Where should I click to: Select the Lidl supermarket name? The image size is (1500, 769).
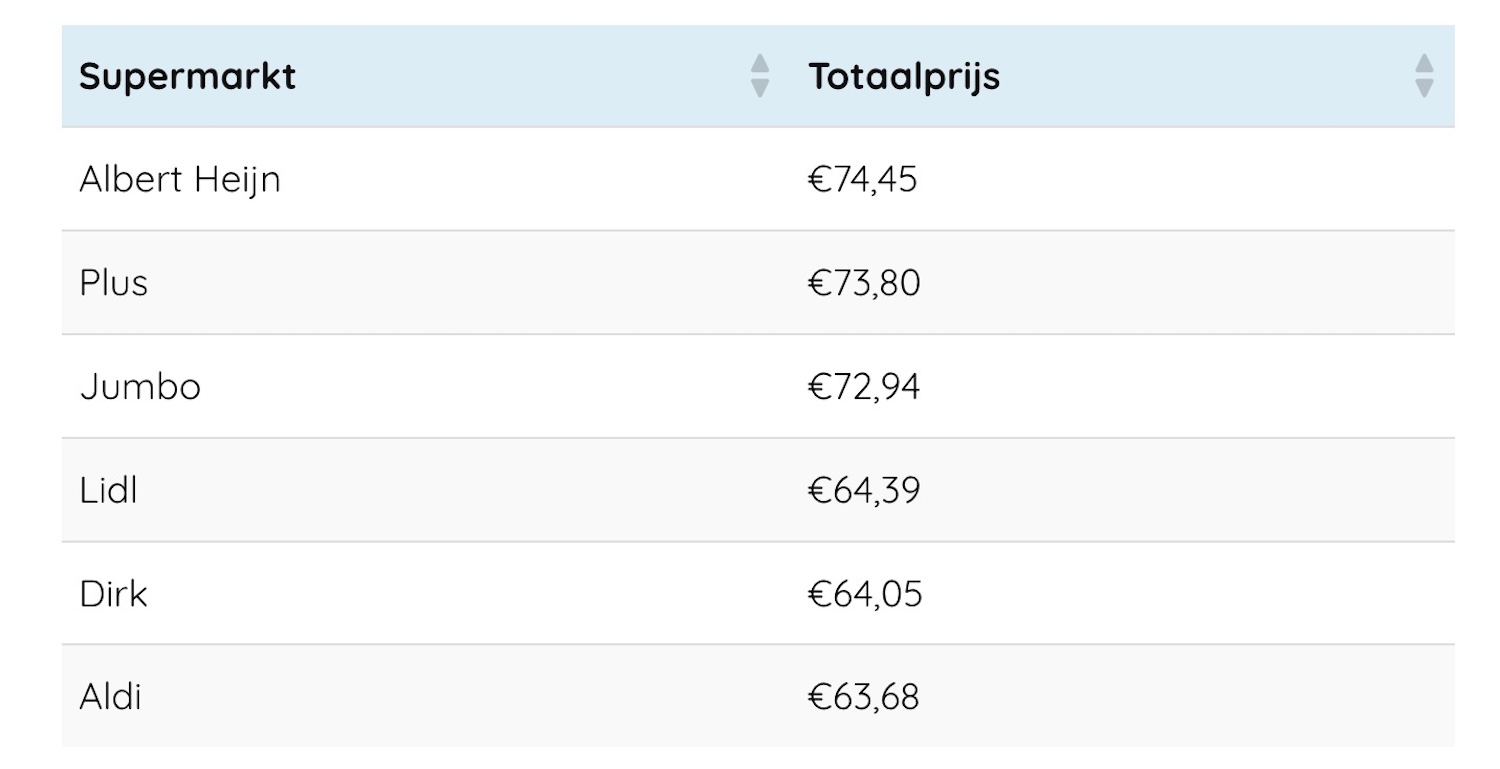[x=108, y=490]
